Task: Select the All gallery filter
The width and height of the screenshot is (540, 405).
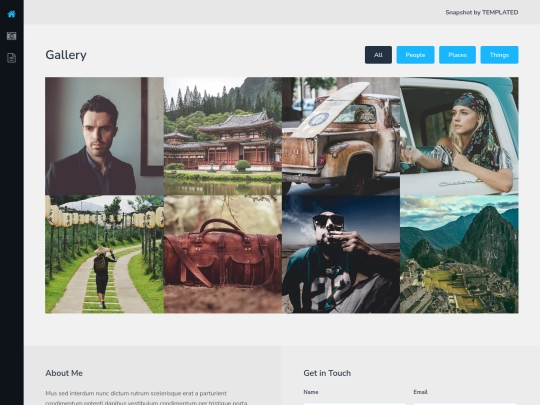Action: (378, 55)
